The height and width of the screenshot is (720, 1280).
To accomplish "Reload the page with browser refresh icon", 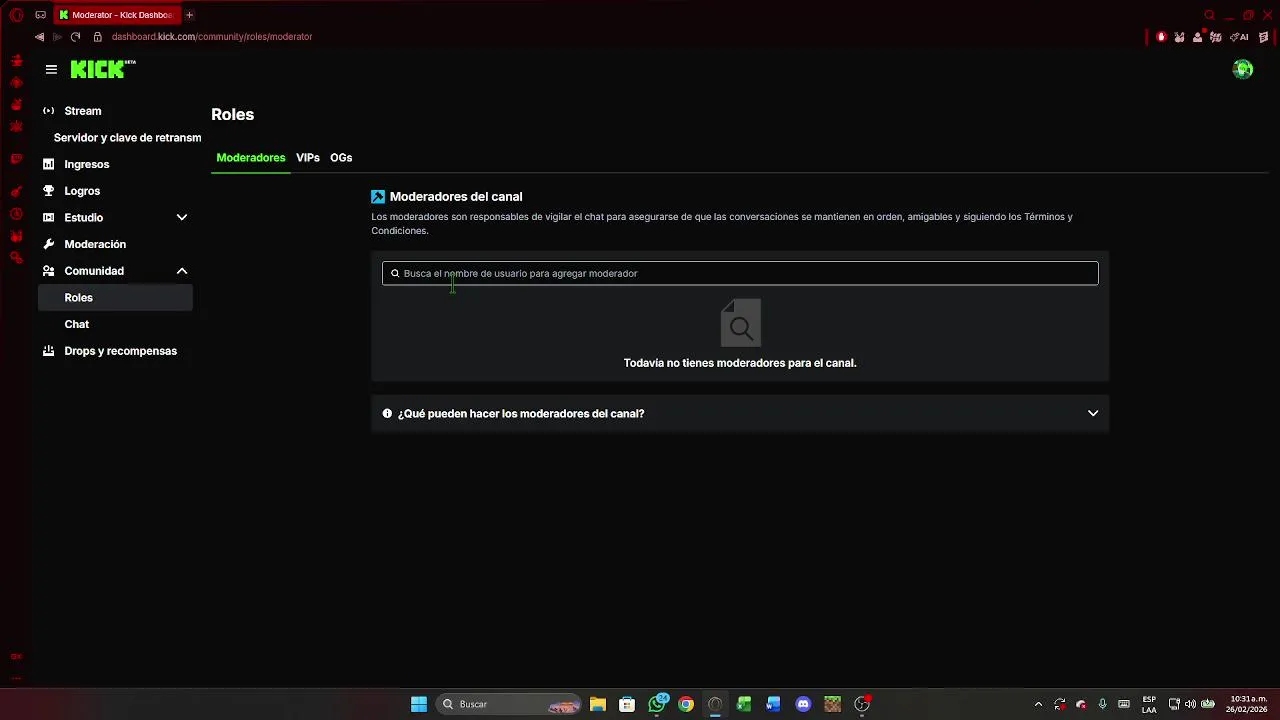I will tap(75, 37).
